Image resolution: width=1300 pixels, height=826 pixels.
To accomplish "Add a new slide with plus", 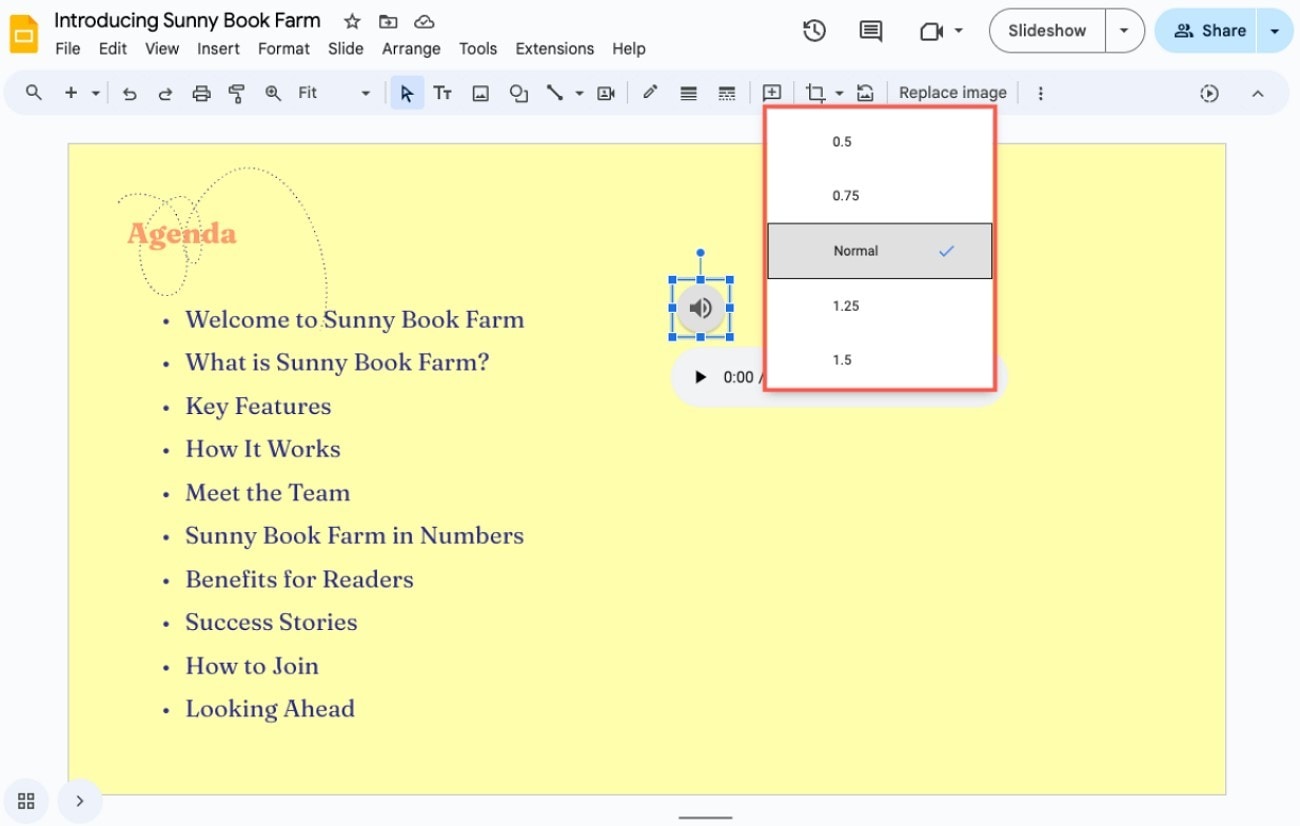I will pyautogui.click(x=71, y=93).
